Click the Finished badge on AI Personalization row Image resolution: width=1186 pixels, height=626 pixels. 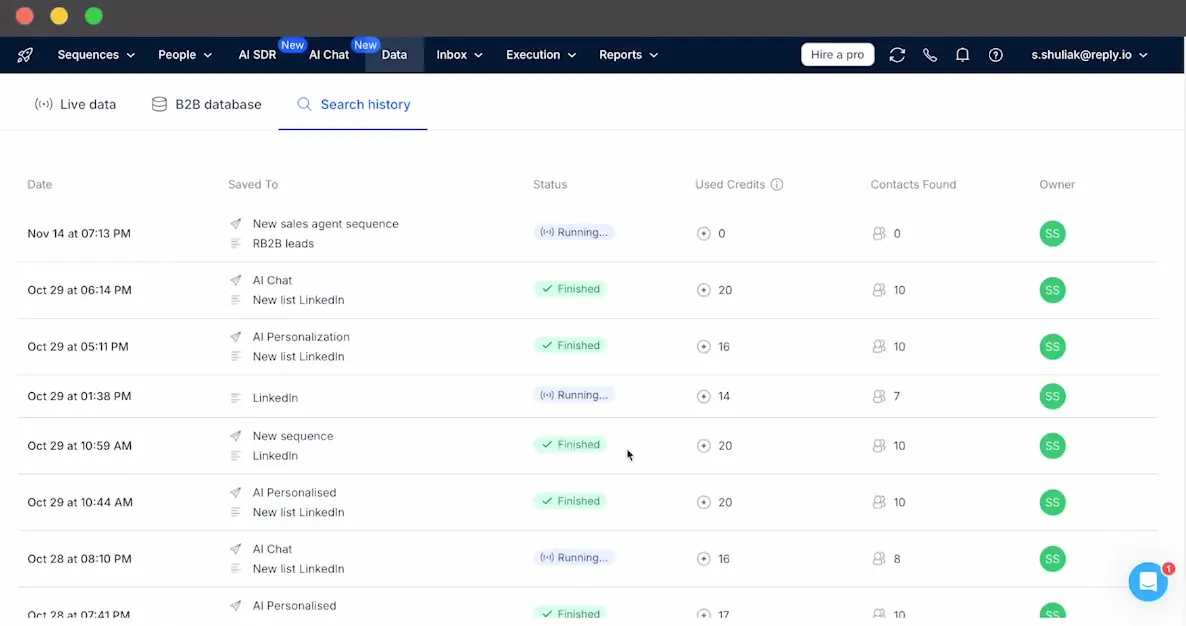click(569, 345)
